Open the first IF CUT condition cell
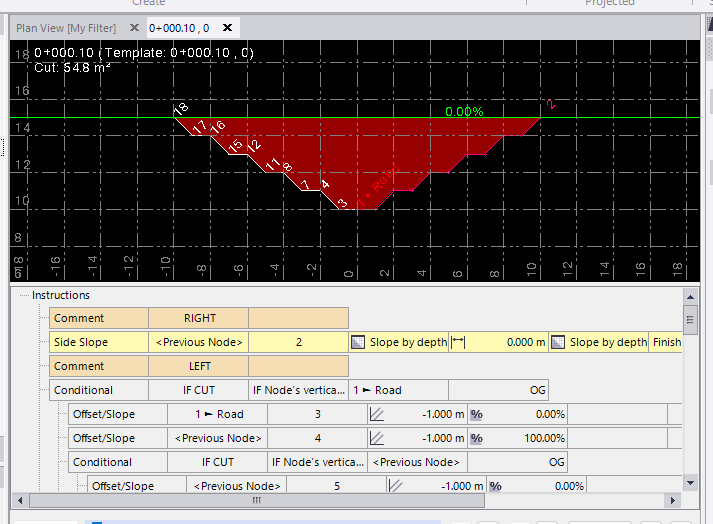This screenshot has width=713, height=524. pos(198,390)
